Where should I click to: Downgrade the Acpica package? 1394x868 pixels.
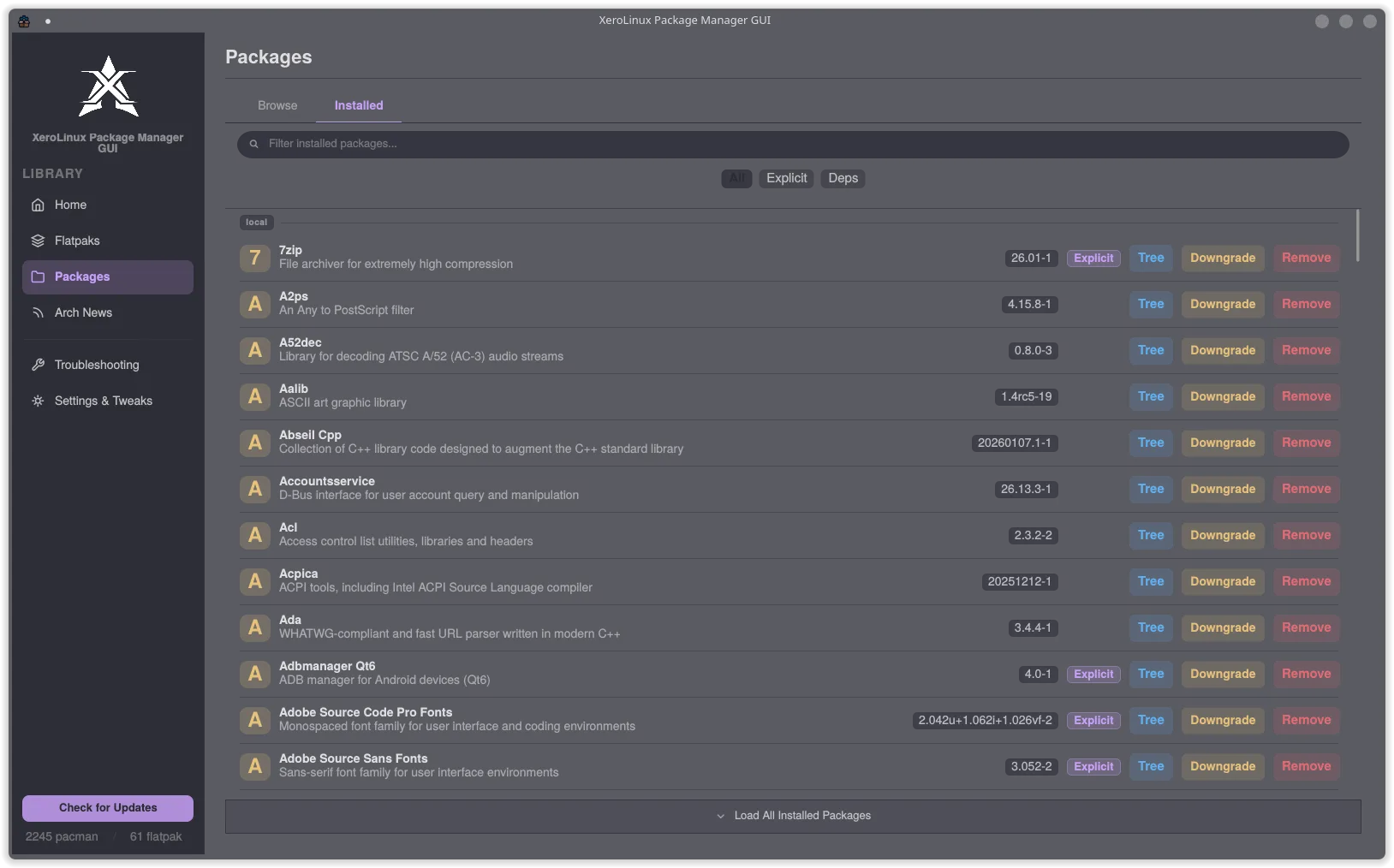point(1223,581)
